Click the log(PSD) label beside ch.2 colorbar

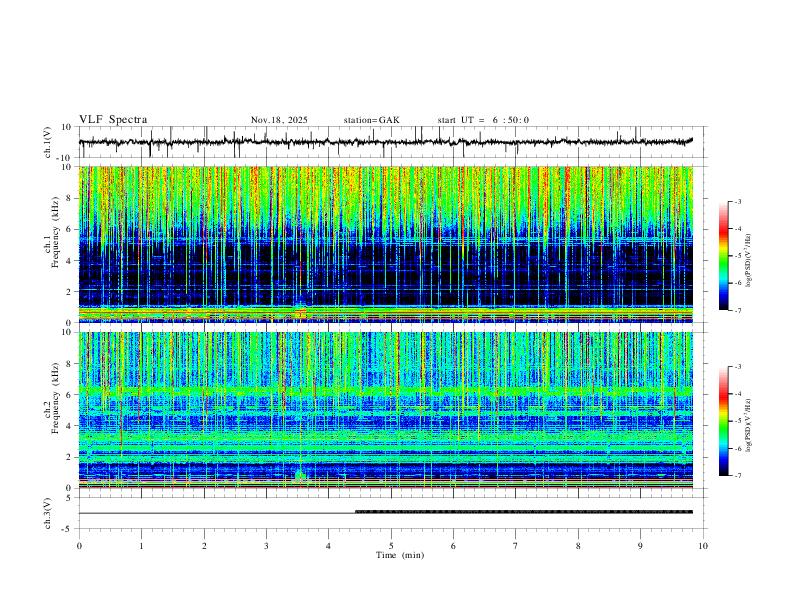point(748,425)
